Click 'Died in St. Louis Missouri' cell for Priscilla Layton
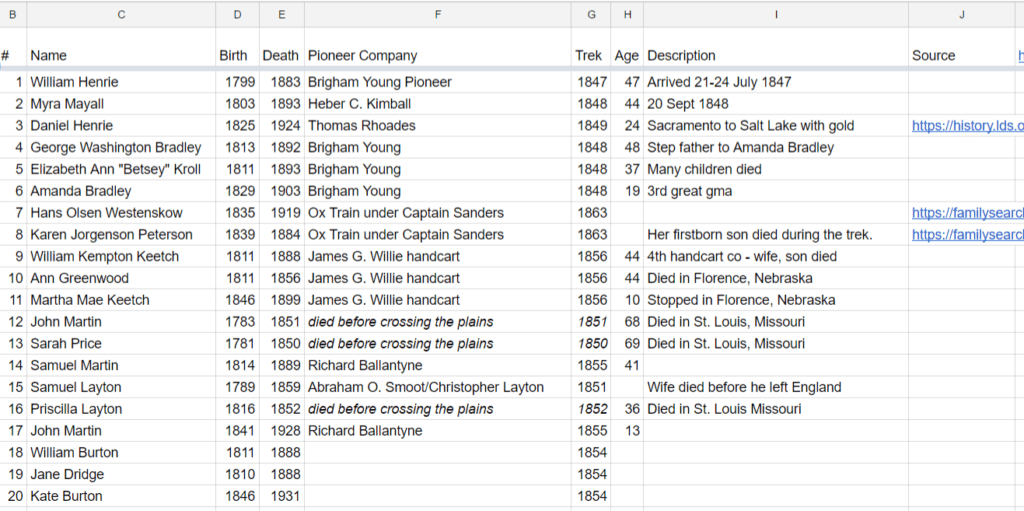Image resolution: width=1024 pixels, height=511 pixels. pos(776,408)
